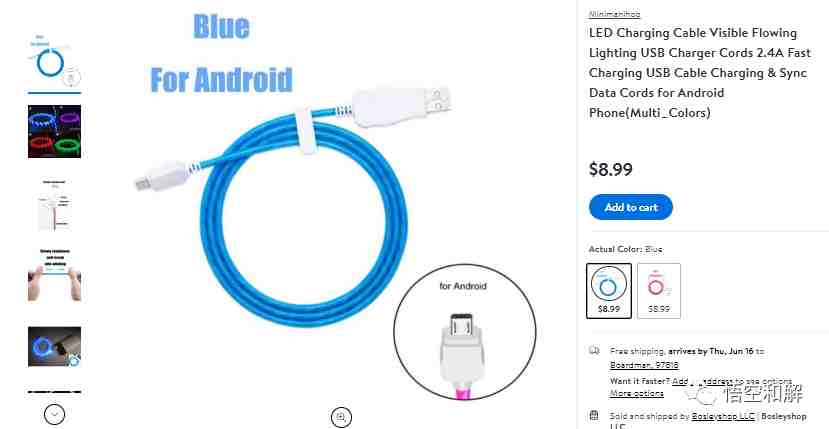Screen dimensions: 829x429
Task: Click the store icon beside Sold and shipped
Action: point(594,416)
